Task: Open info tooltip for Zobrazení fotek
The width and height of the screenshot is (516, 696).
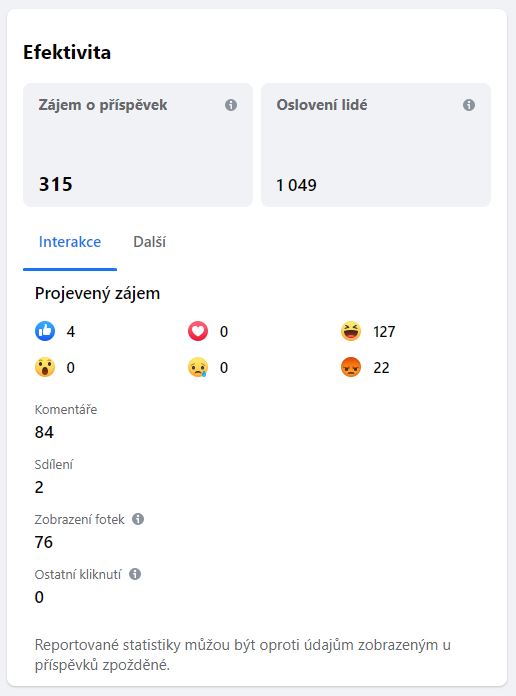Action: (x=138, y=519)
